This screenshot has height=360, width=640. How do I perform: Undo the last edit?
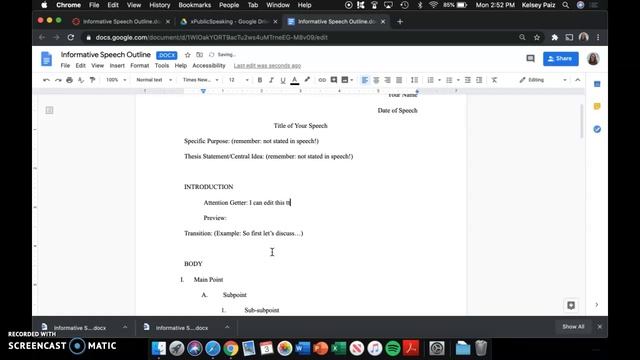pos(46,80)
